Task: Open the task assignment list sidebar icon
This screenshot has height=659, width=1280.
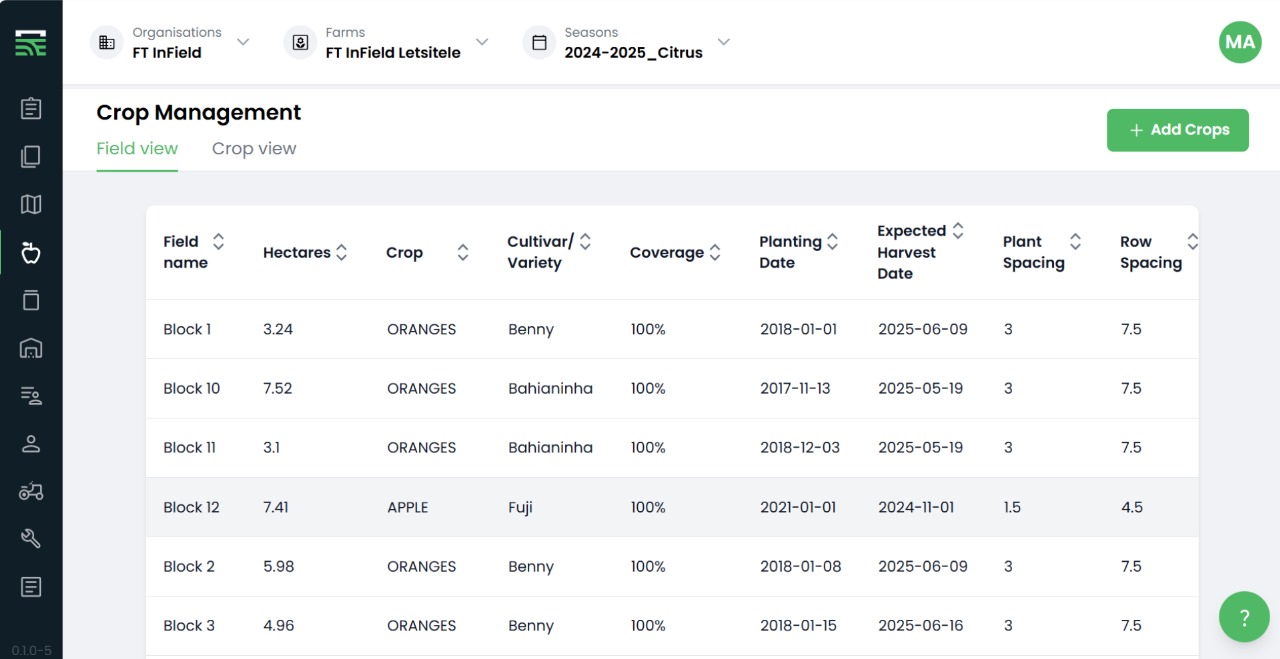Action: tap(31, 396)
